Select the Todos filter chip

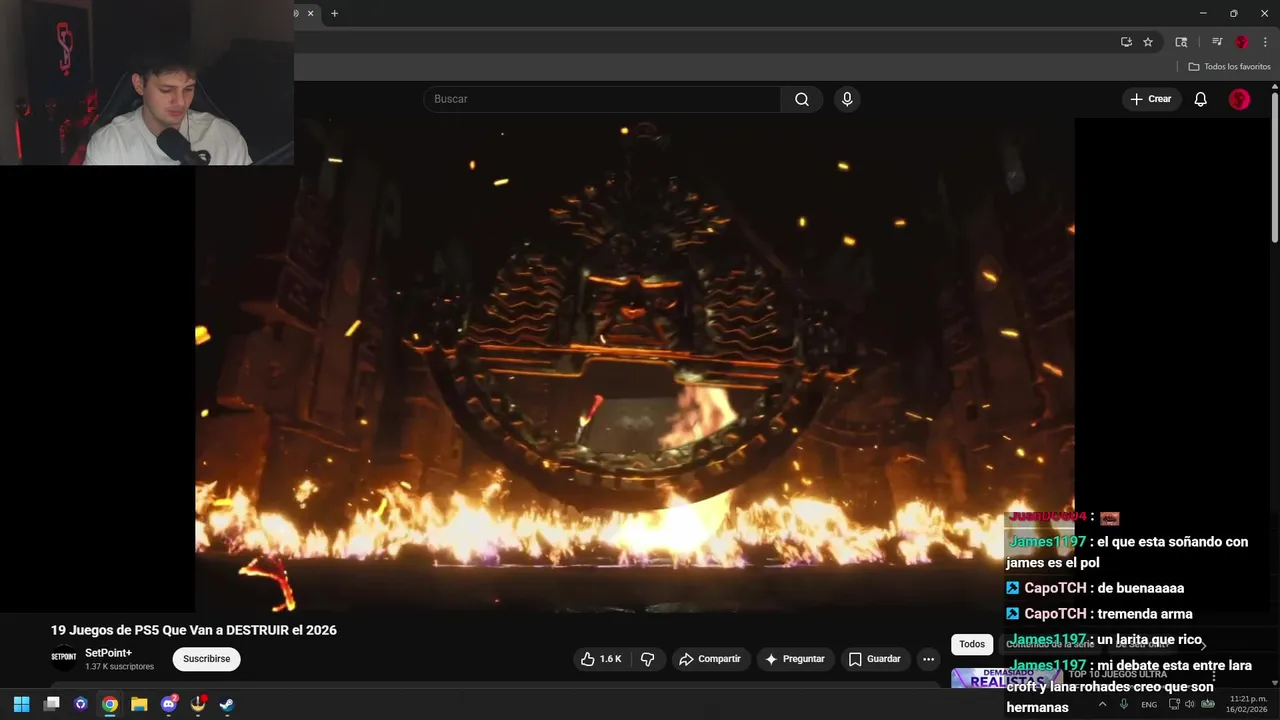click(x=972, y=644)
